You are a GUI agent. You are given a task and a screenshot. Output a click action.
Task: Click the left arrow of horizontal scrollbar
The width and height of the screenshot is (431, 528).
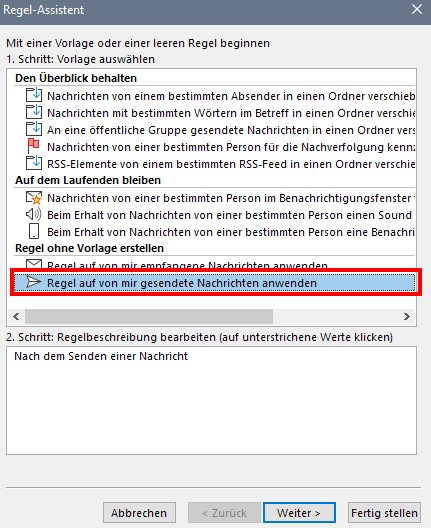click(x=16, y=317)
